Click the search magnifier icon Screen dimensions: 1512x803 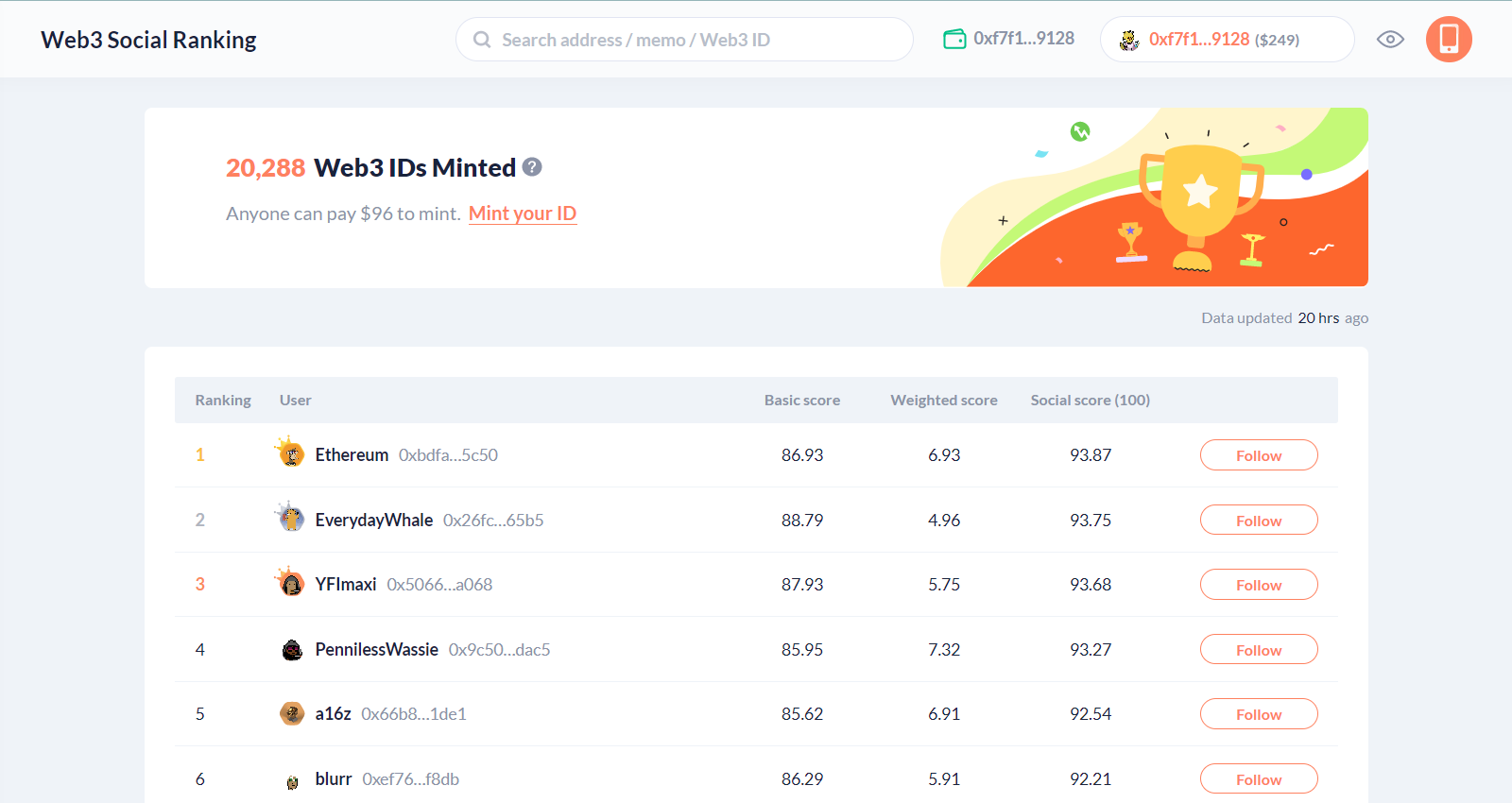(482, 40)
